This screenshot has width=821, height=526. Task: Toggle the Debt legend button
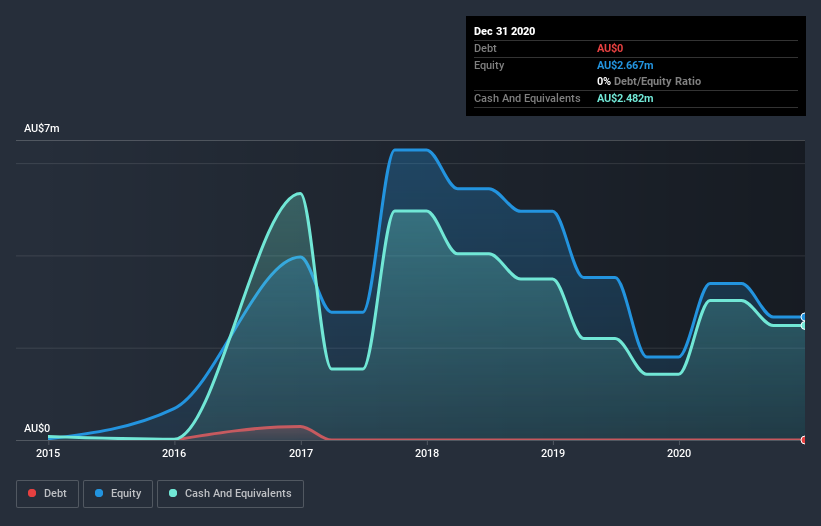pyautogui.click(x=47, y=494)
